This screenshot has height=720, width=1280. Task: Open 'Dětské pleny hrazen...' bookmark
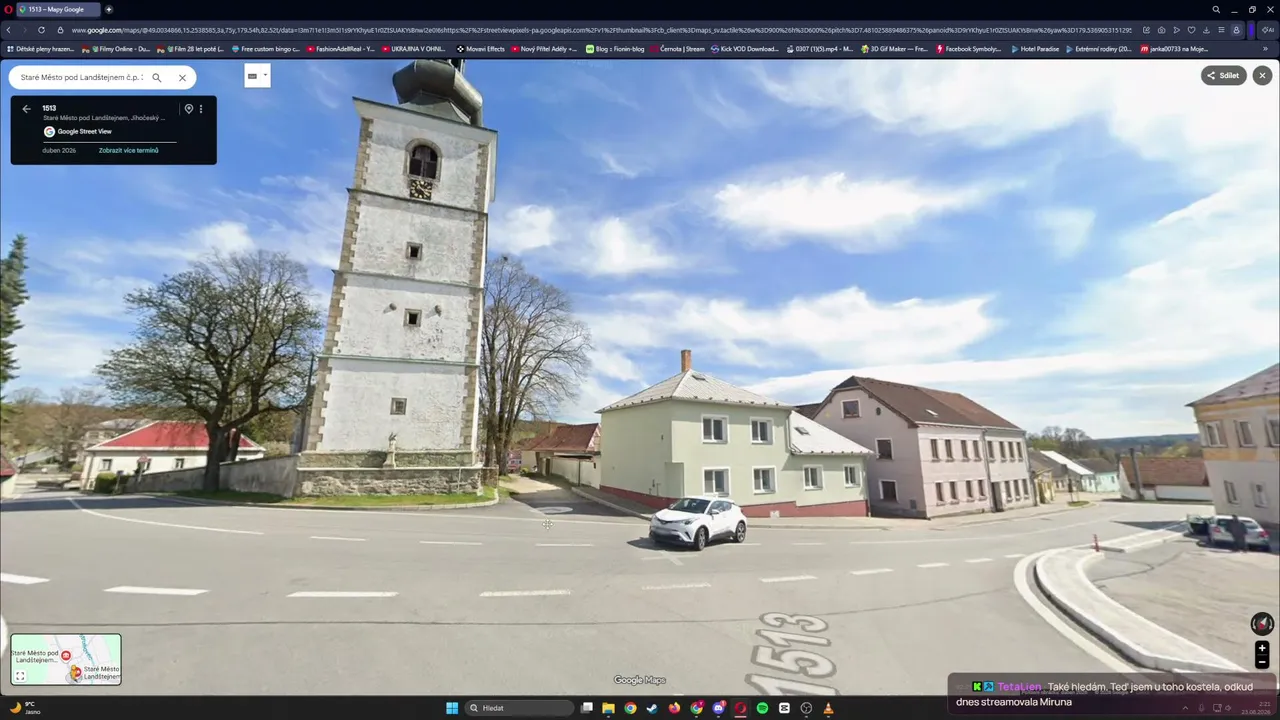(41, 48)
